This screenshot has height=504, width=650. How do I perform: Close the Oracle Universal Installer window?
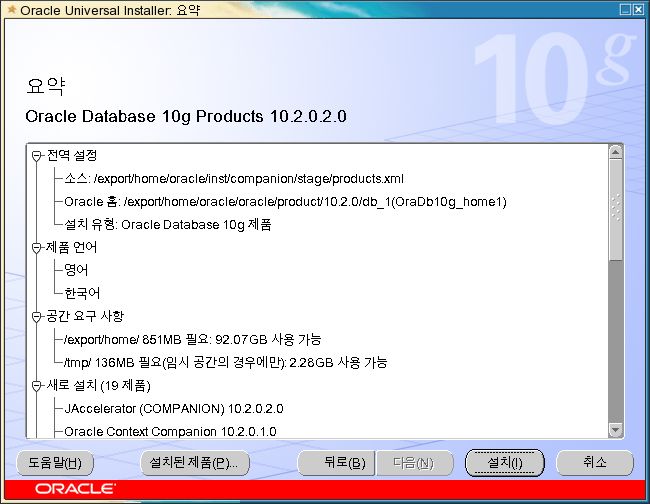(638, 9)
